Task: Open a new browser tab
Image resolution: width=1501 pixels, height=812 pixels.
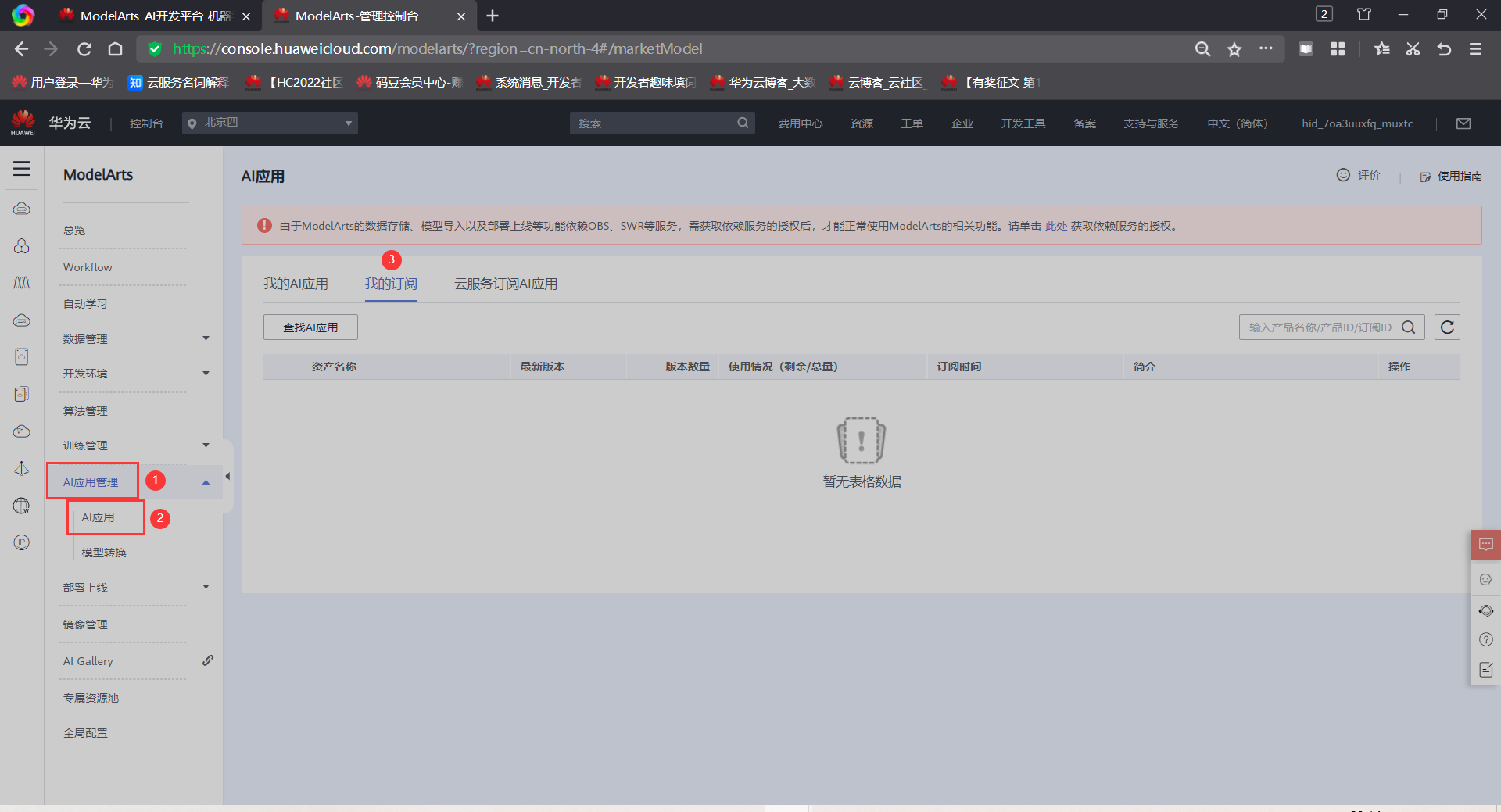Action: 493,16
